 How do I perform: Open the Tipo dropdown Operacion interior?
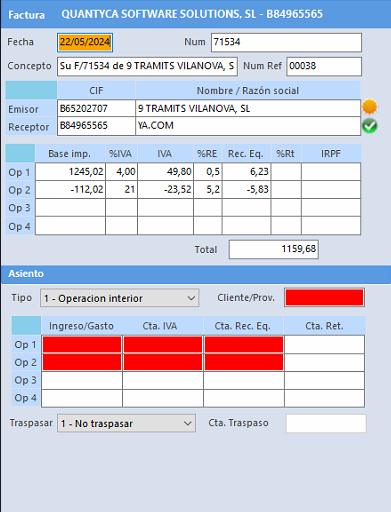tap(120, 298)
